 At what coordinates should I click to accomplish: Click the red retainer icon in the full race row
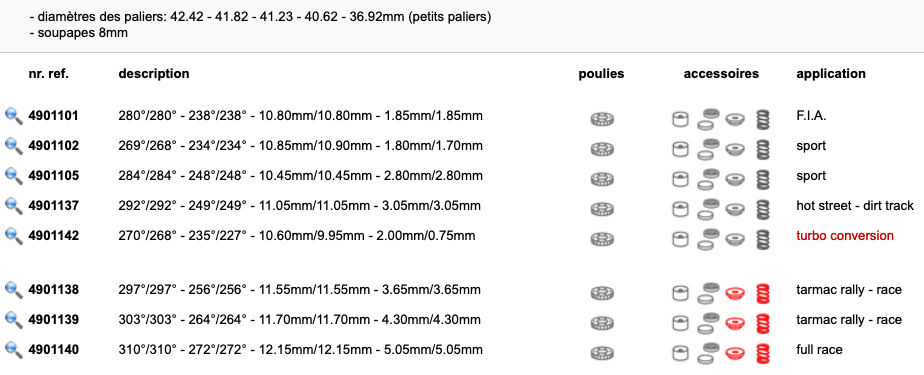click(x=734, y=353)
